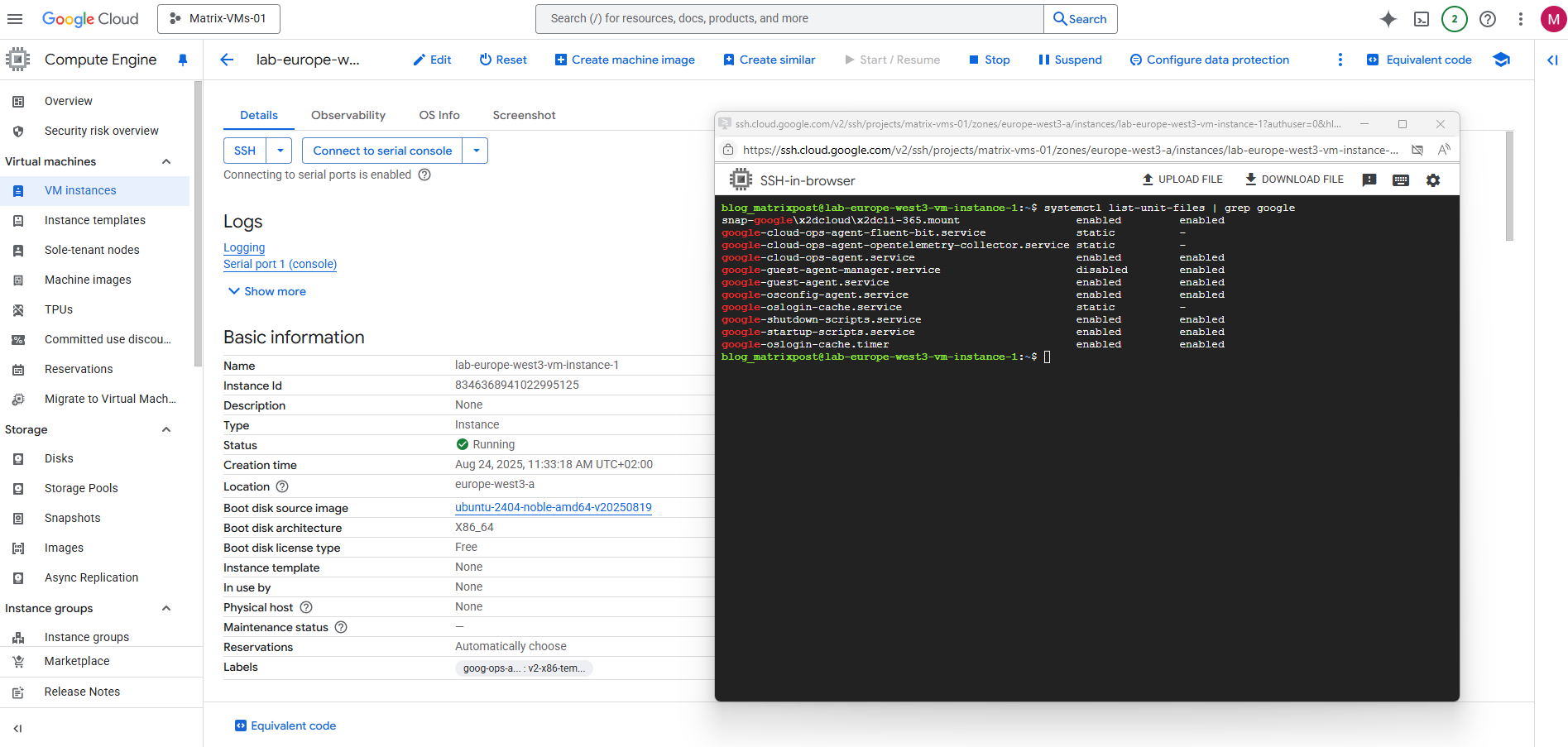Click Physical host help icon
This screenshot has height=747, width=1568.
306,607
